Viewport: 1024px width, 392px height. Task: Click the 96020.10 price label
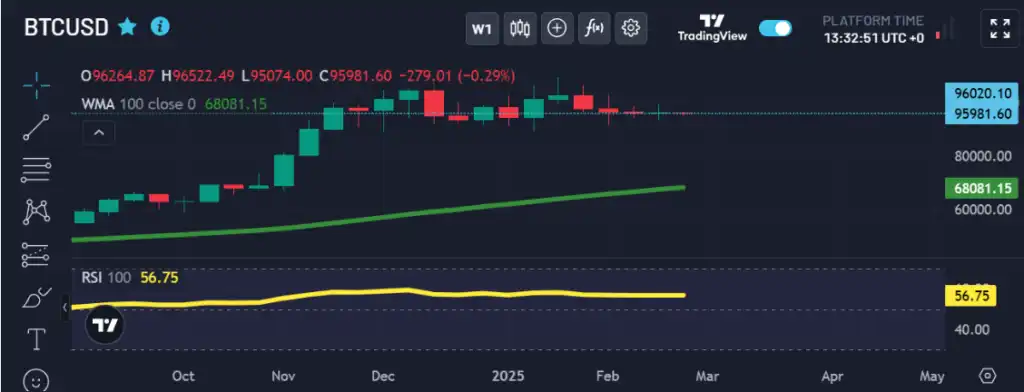(983, 93)
